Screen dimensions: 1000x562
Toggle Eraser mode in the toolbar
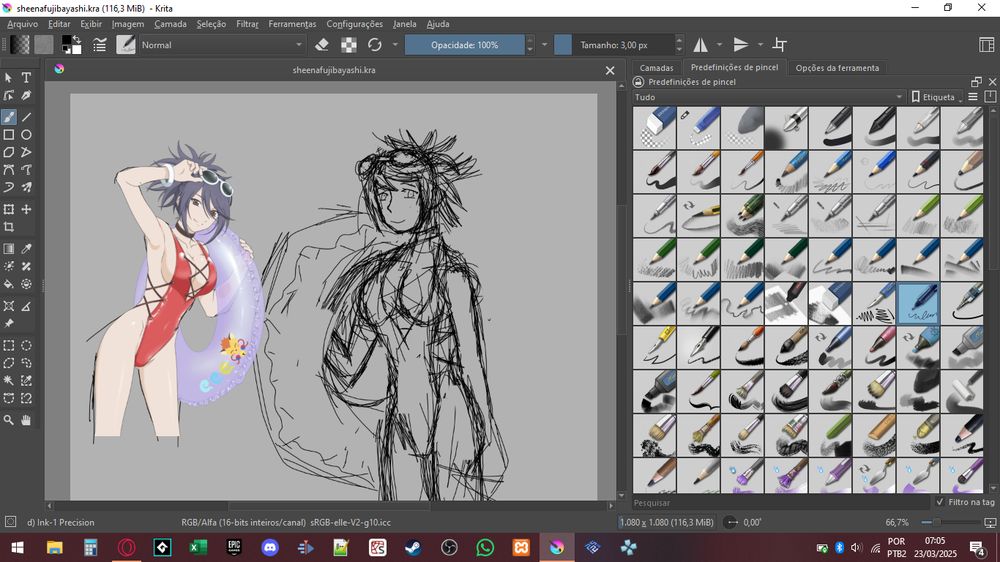(321, 45)
